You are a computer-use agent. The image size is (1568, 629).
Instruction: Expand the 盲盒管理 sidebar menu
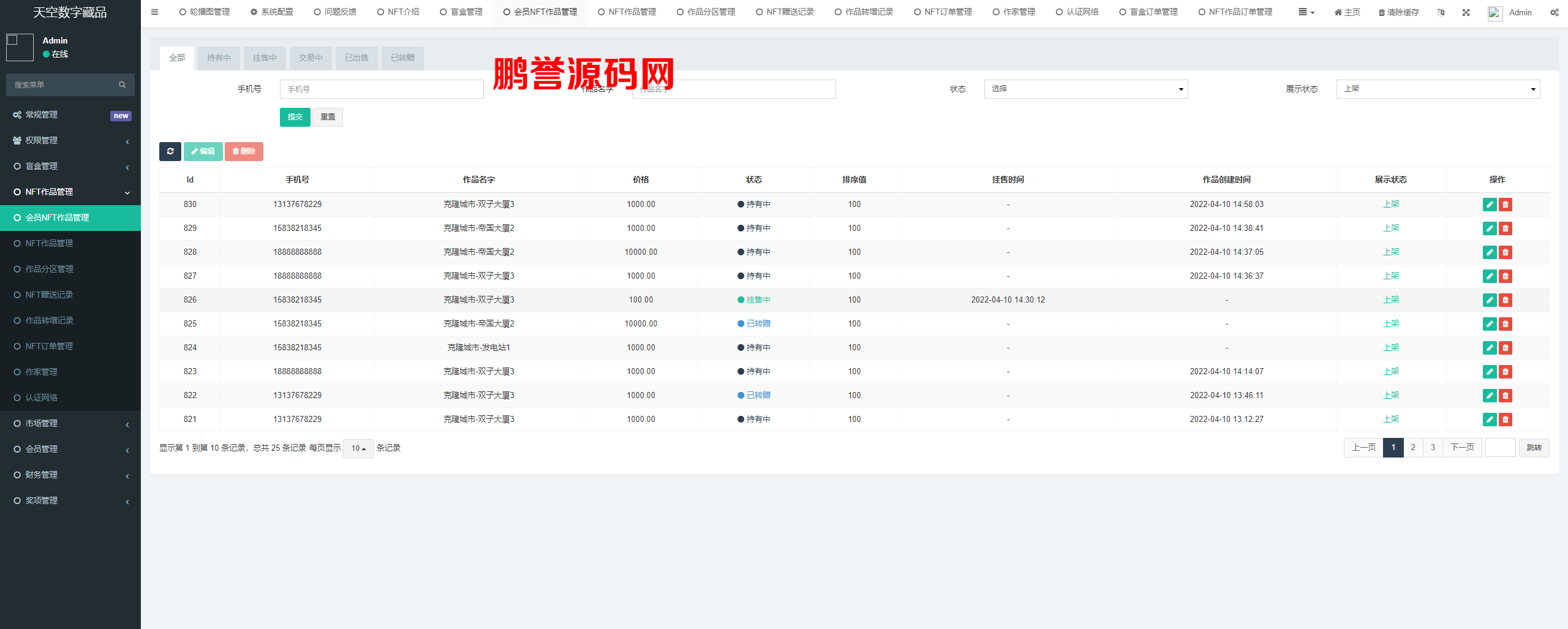click(70, 166)
